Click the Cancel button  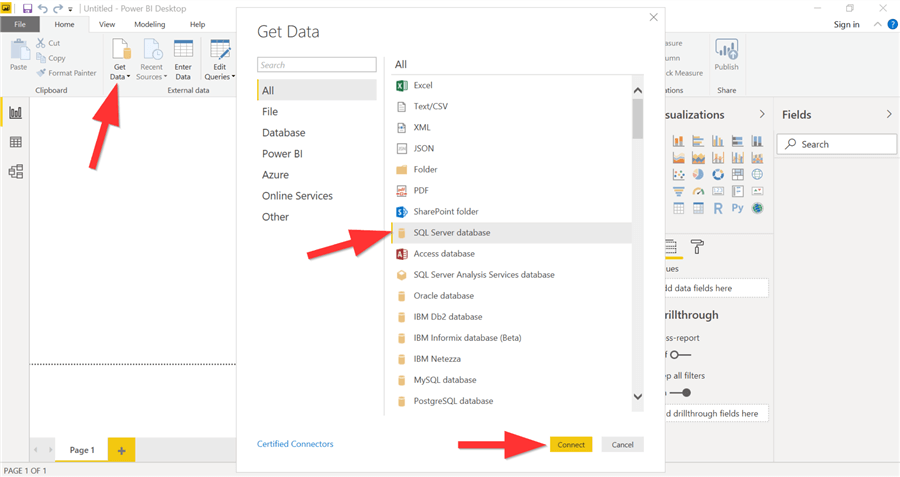[x=623, y=445]
